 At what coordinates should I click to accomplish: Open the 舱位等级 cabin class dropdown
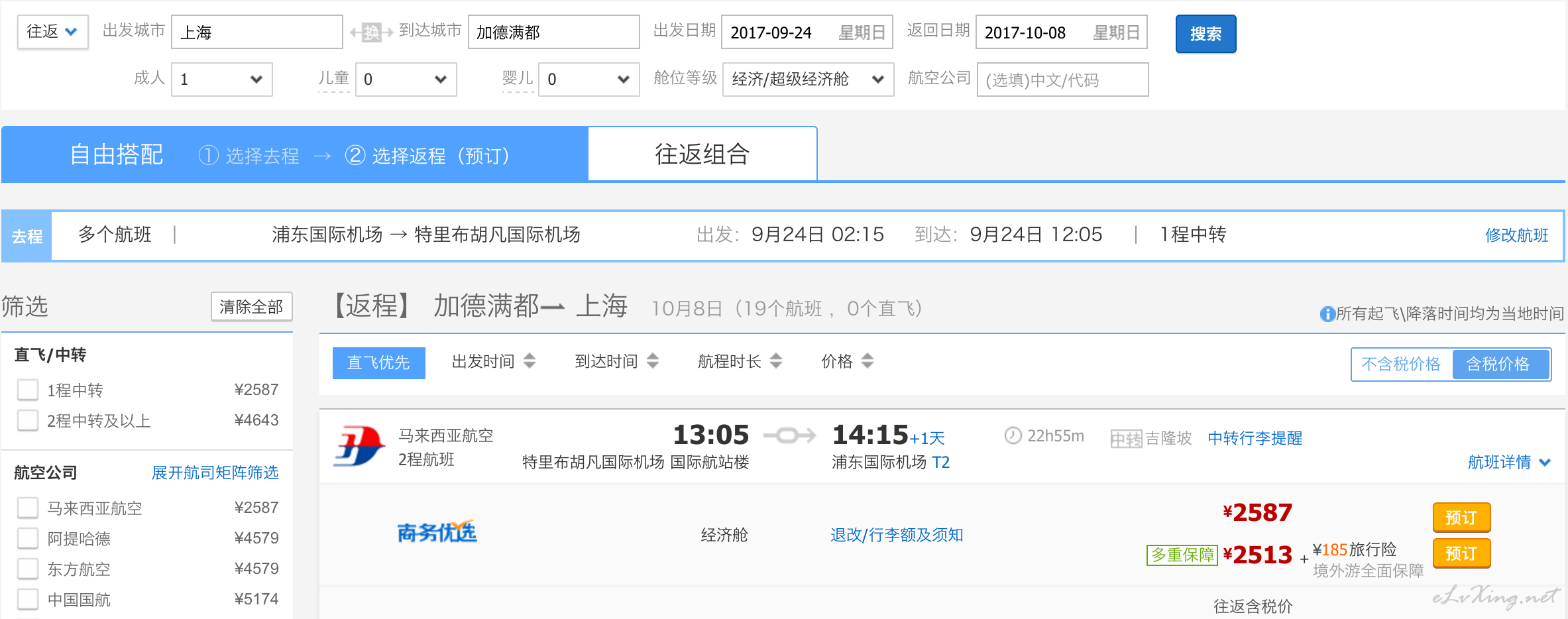[x=808, y=80]
